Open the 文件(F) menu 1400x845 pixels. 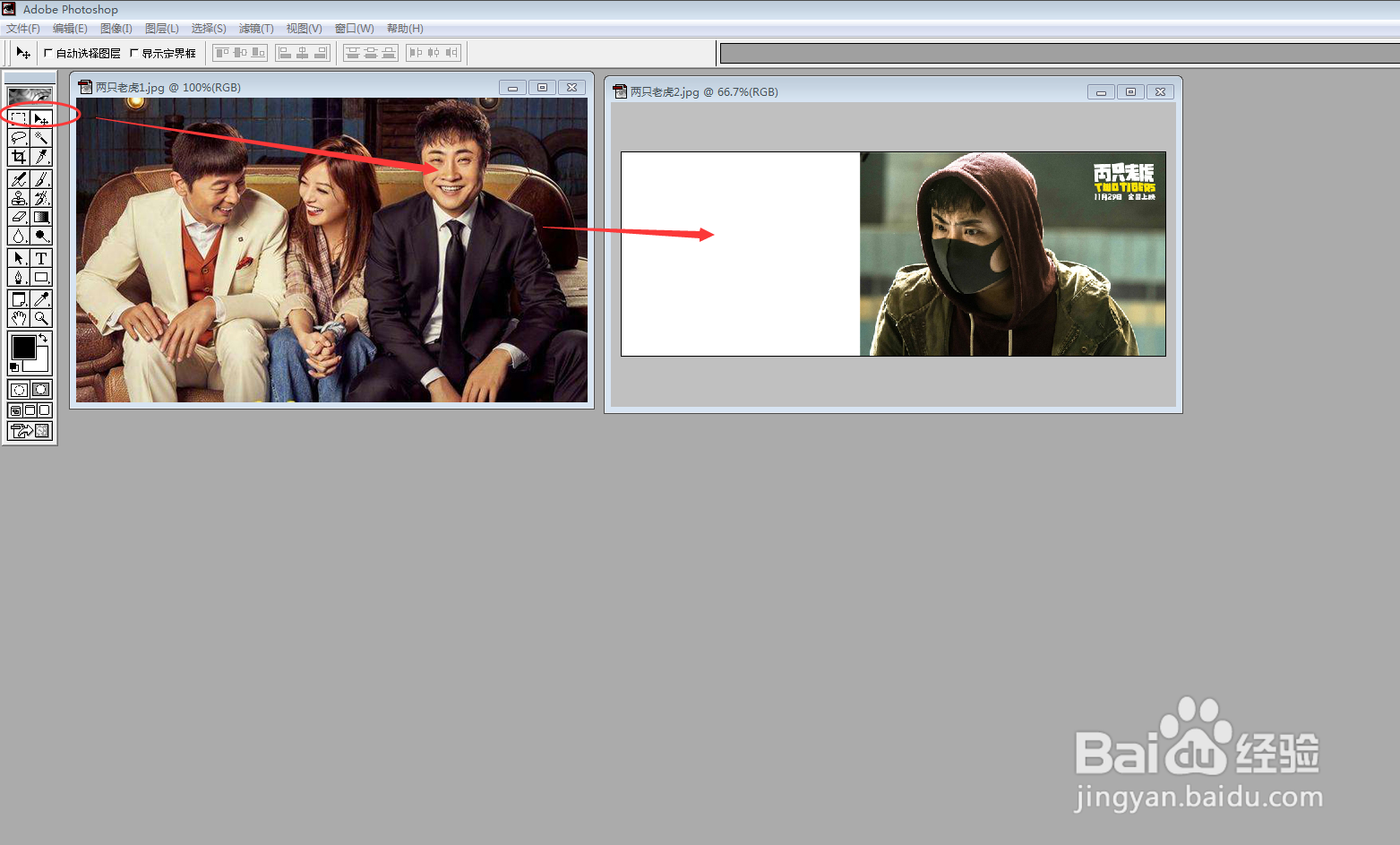pyautogui.click(x=23, y=29)
